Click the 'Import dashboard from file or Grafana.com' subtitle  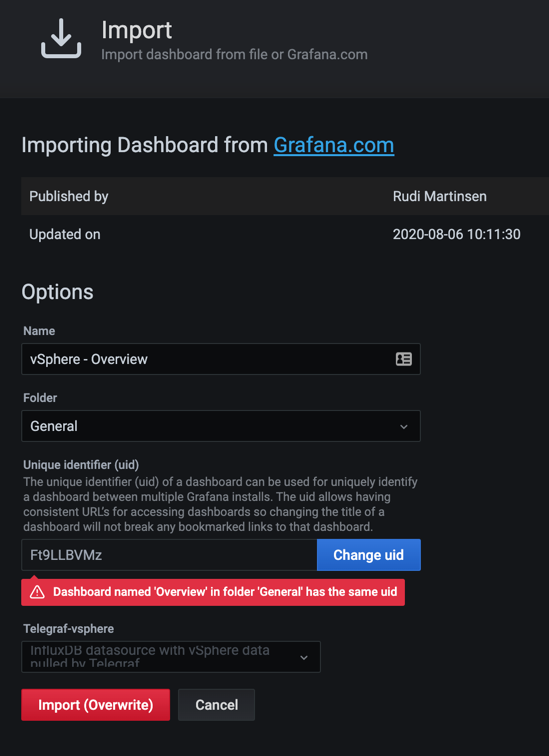click(x=234, y=54)
